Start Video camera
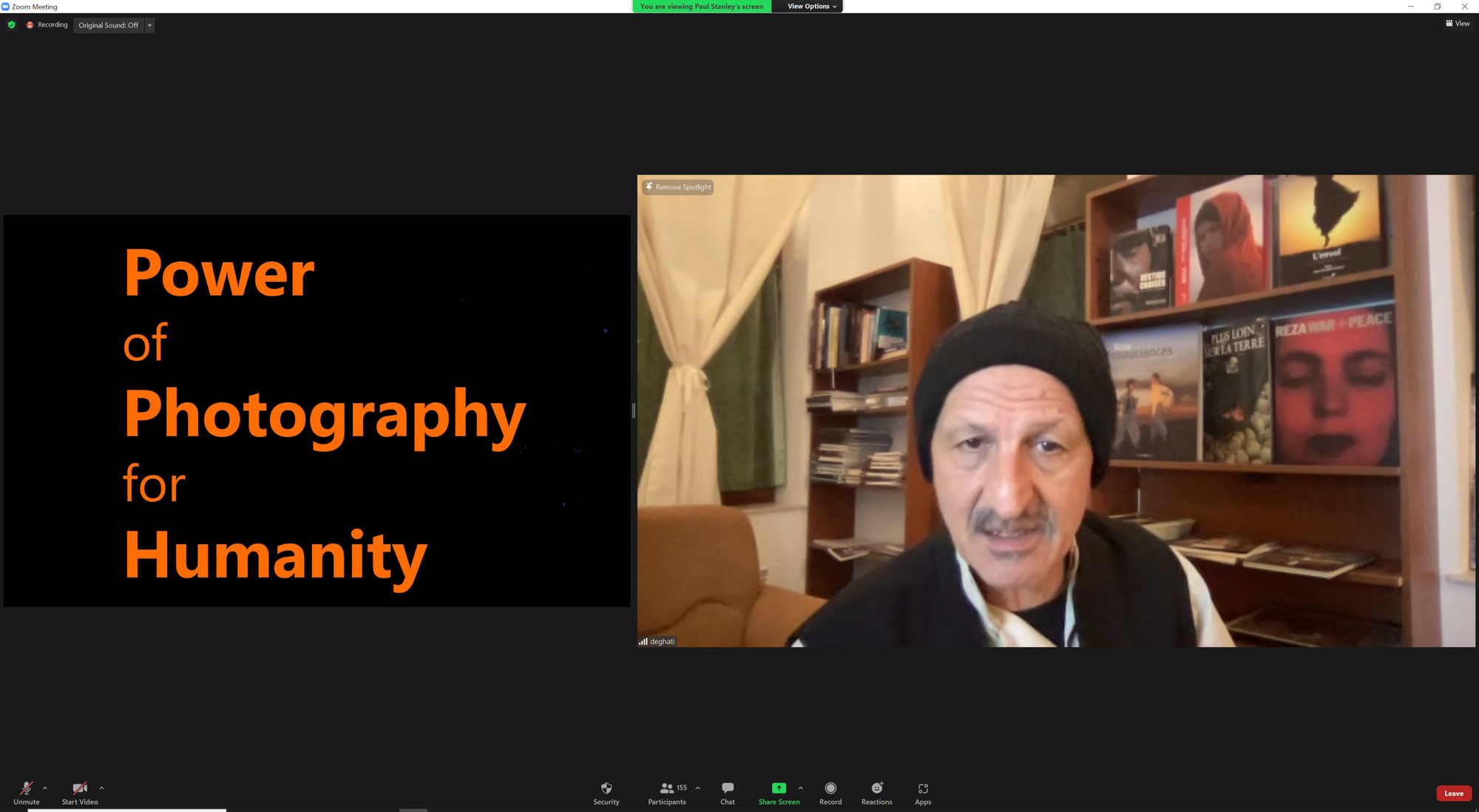 [x=80, y=794]
